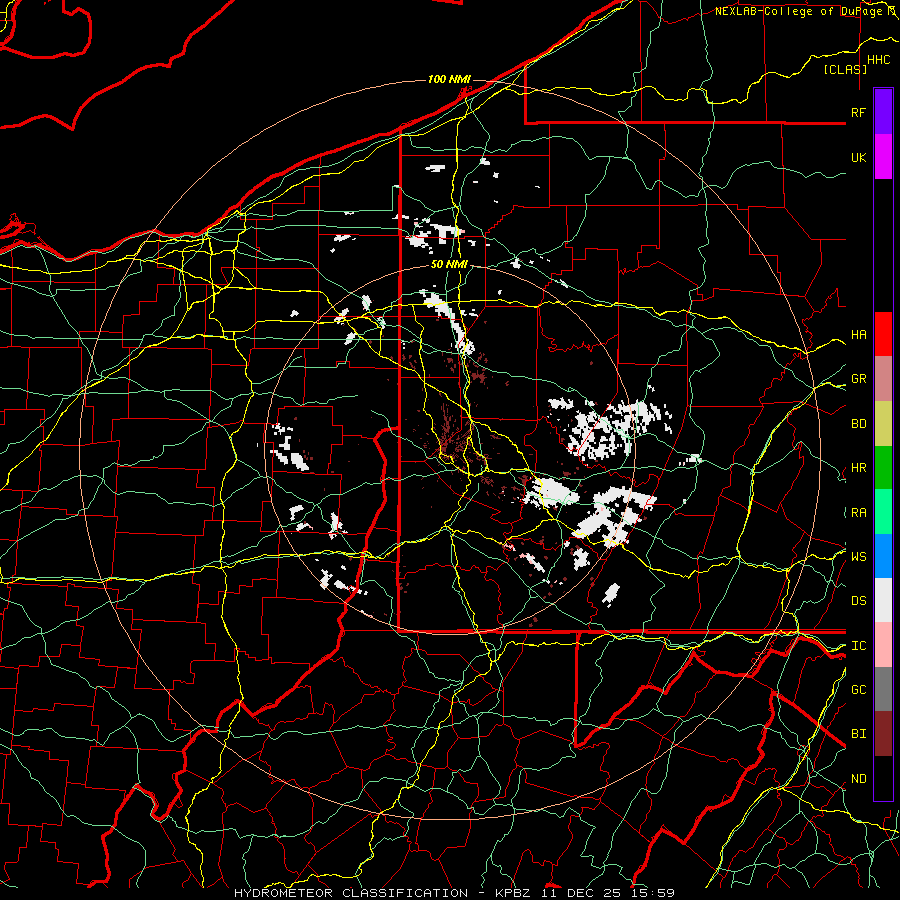Click the IC legend label
The height and width of the screenshot is (900, 900).
(859, 646)
